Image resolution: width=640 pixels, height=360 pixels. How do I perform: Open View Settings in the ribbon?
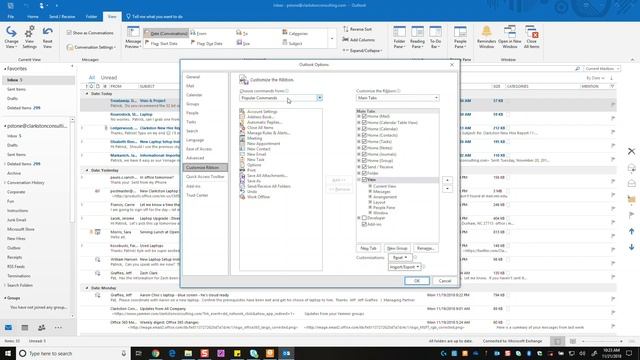29,37
